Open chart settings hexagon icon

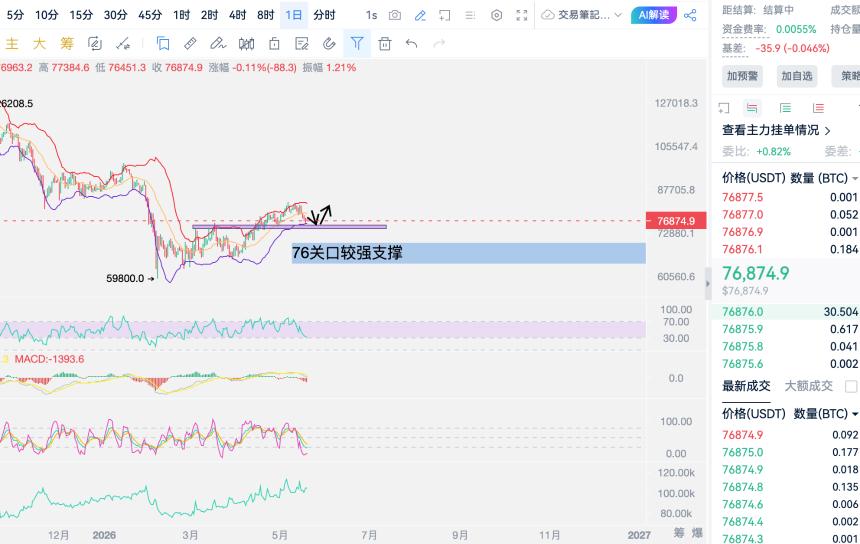496,15
